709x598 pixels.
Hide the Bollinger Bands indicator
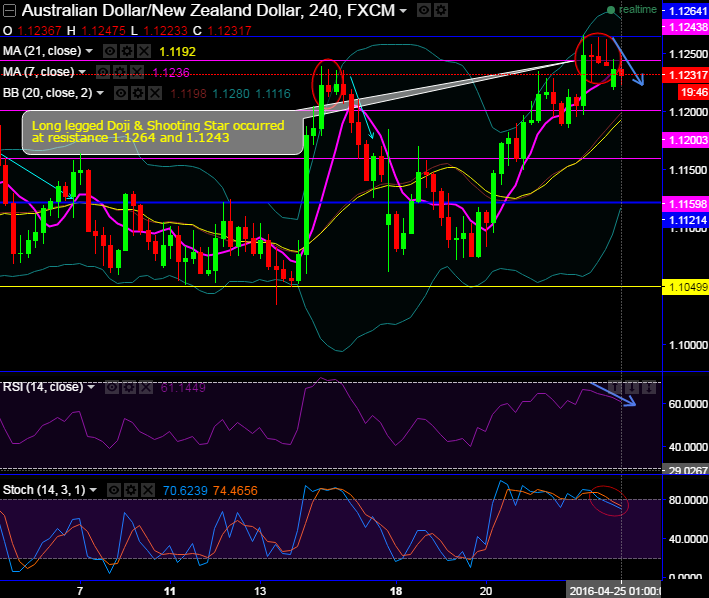pyautogui.click(x=121, y=93)
